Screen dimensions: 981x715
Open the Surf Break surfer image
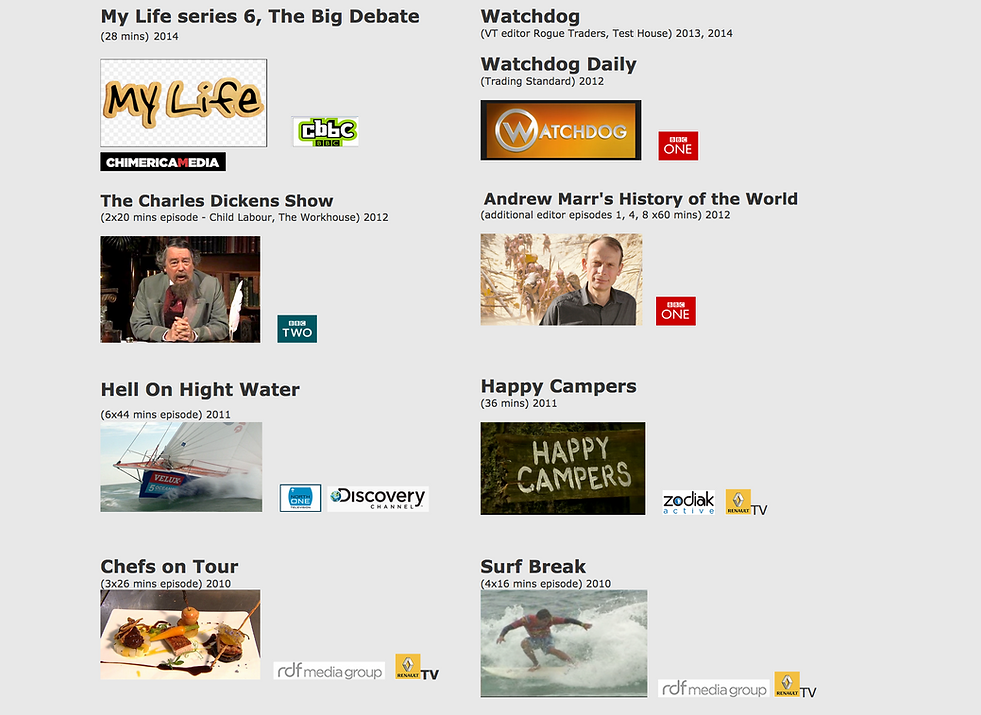coord(564,643)
